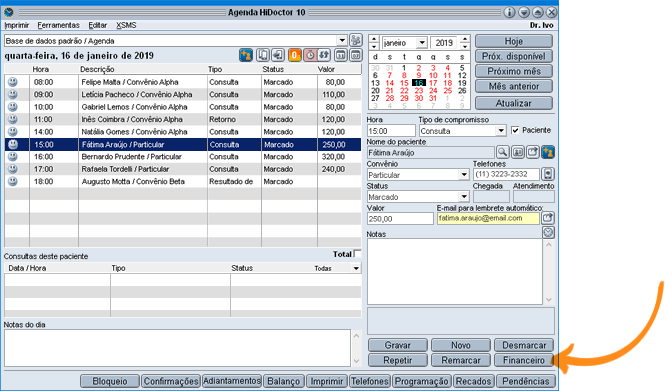The width and height of the screenshot is (665, 391).
Task: Click the Bloqueio button
Action: pyautogui.click(x=109, y=381)
